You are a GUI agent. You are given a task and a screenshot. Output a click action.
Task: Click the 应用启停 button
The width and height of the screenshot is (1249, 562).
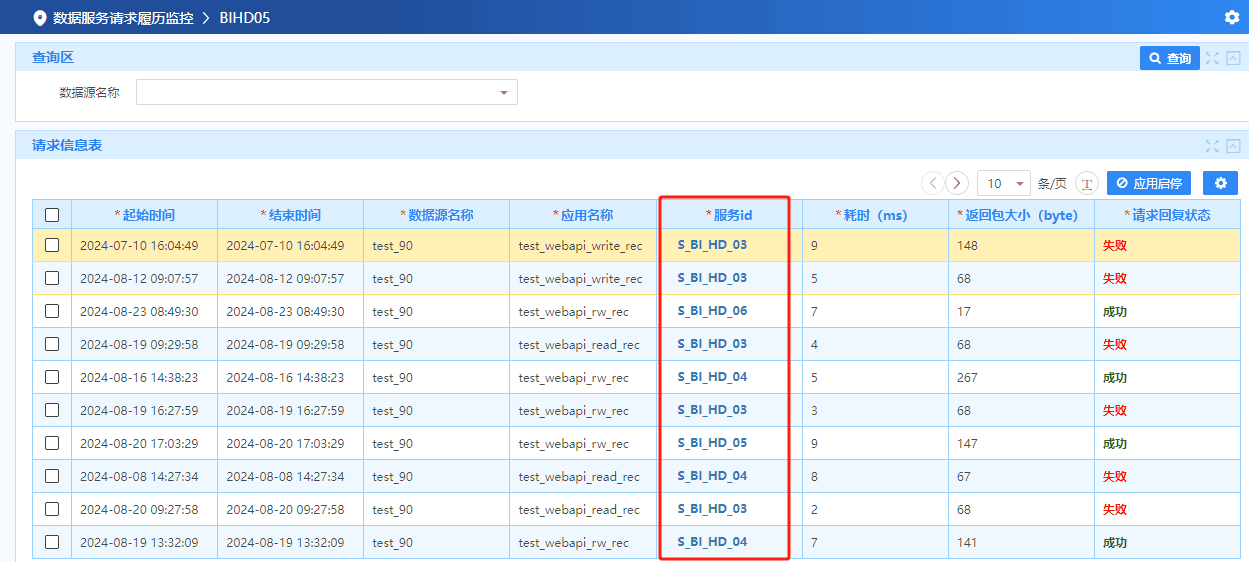click(x=1149, y=183)
